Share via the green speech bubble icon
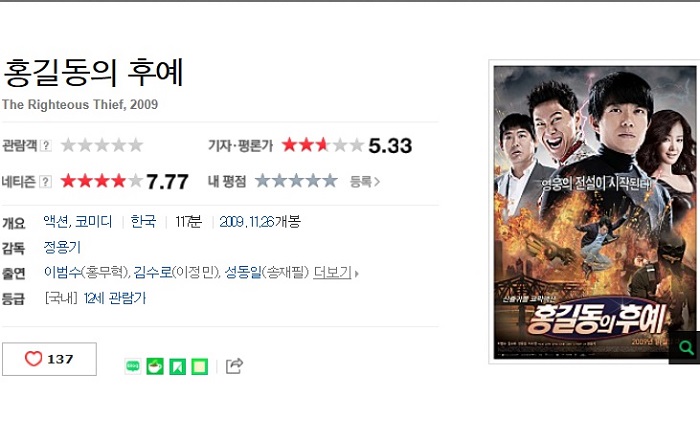 [x=133, y=366]
